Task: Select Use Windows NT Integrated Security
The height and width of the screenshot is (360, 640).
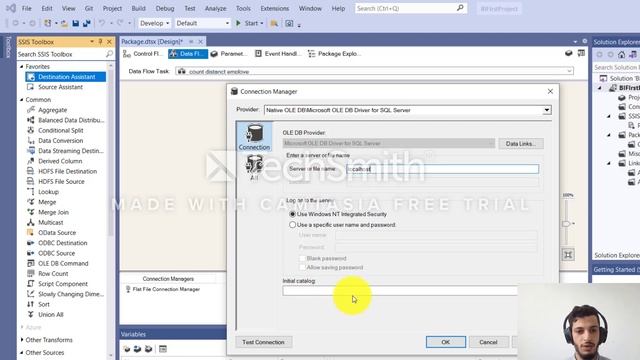Action: [x=292, y=214]
